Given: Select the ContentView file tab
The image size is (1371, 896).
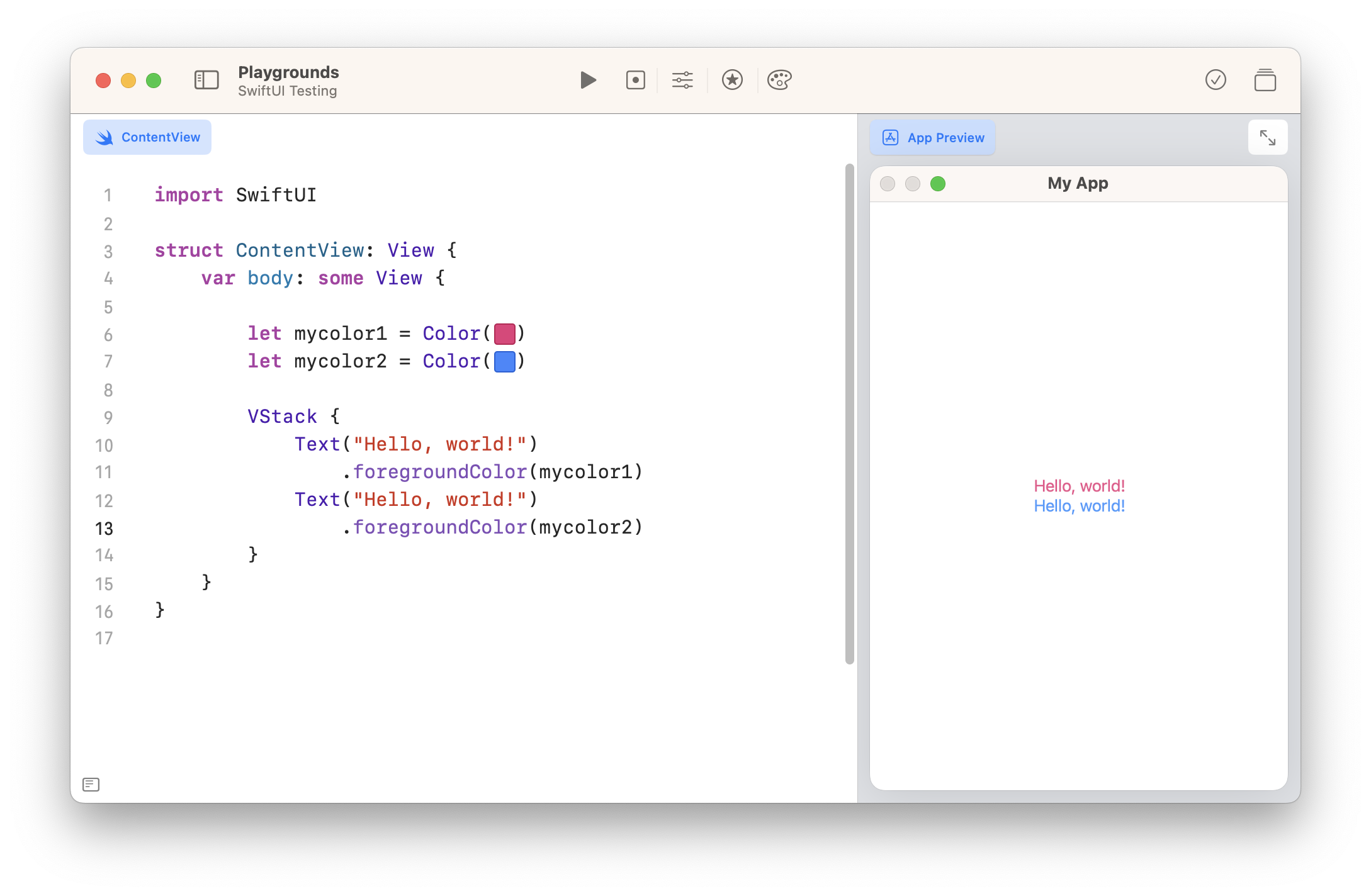Looking at the screenshot, I should (147, 137).
